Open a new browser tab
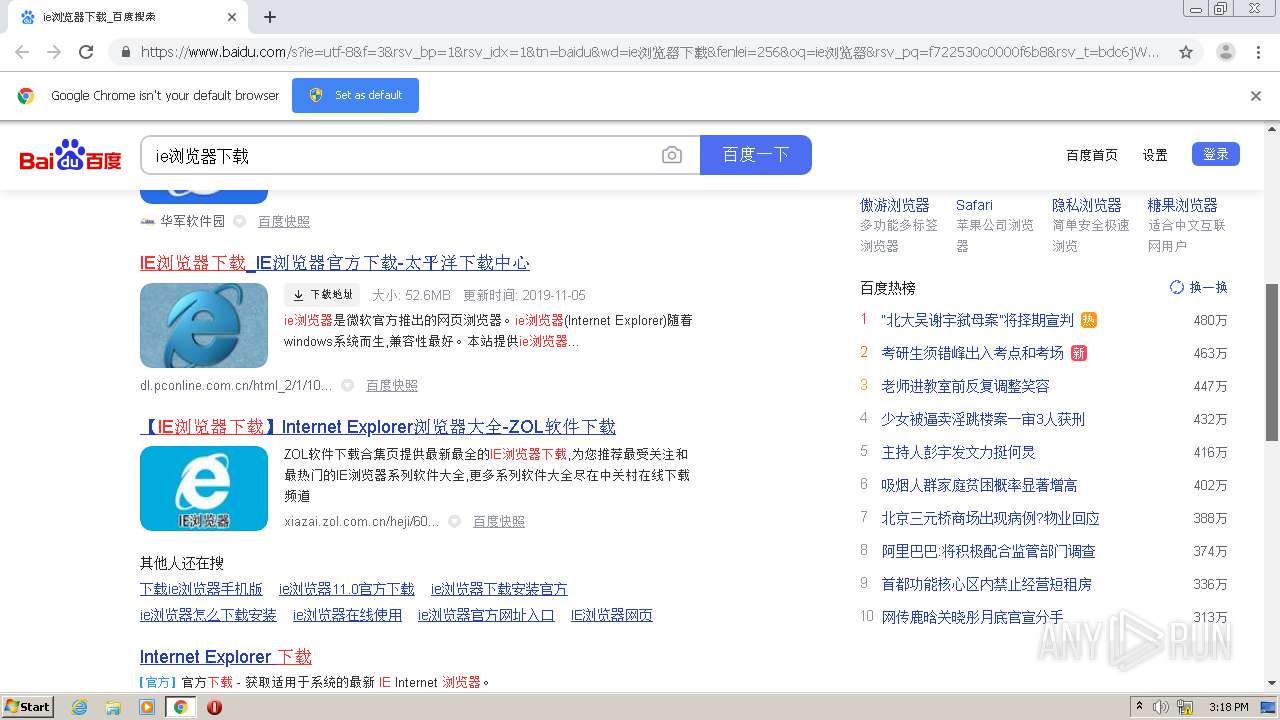 pyautogui.click(x=270, y=17)
